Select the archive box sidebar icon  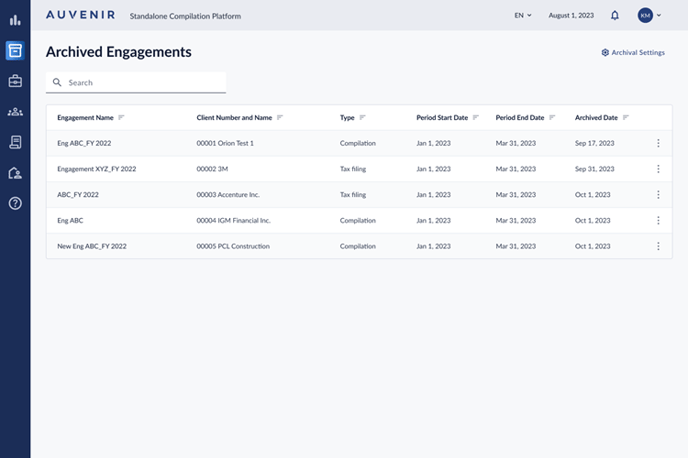[15, 51]
